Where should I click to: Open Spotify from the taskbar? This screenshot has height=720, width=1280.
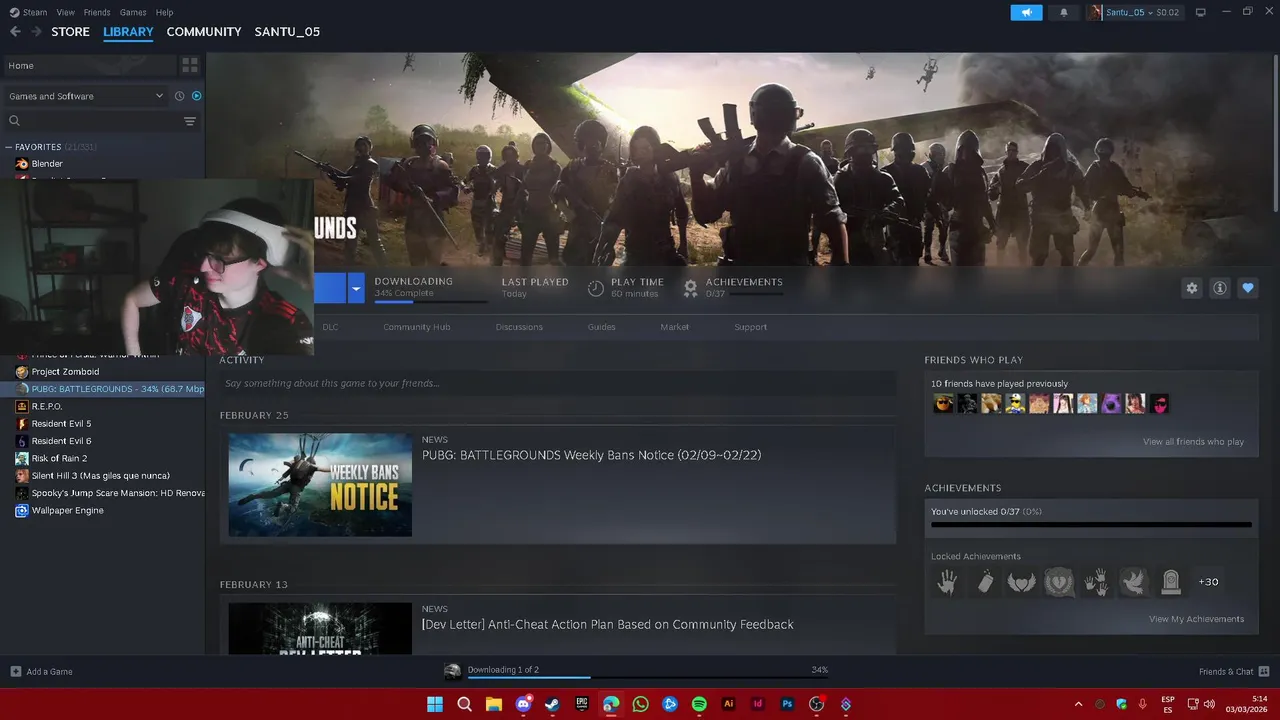tap(699, 704)
